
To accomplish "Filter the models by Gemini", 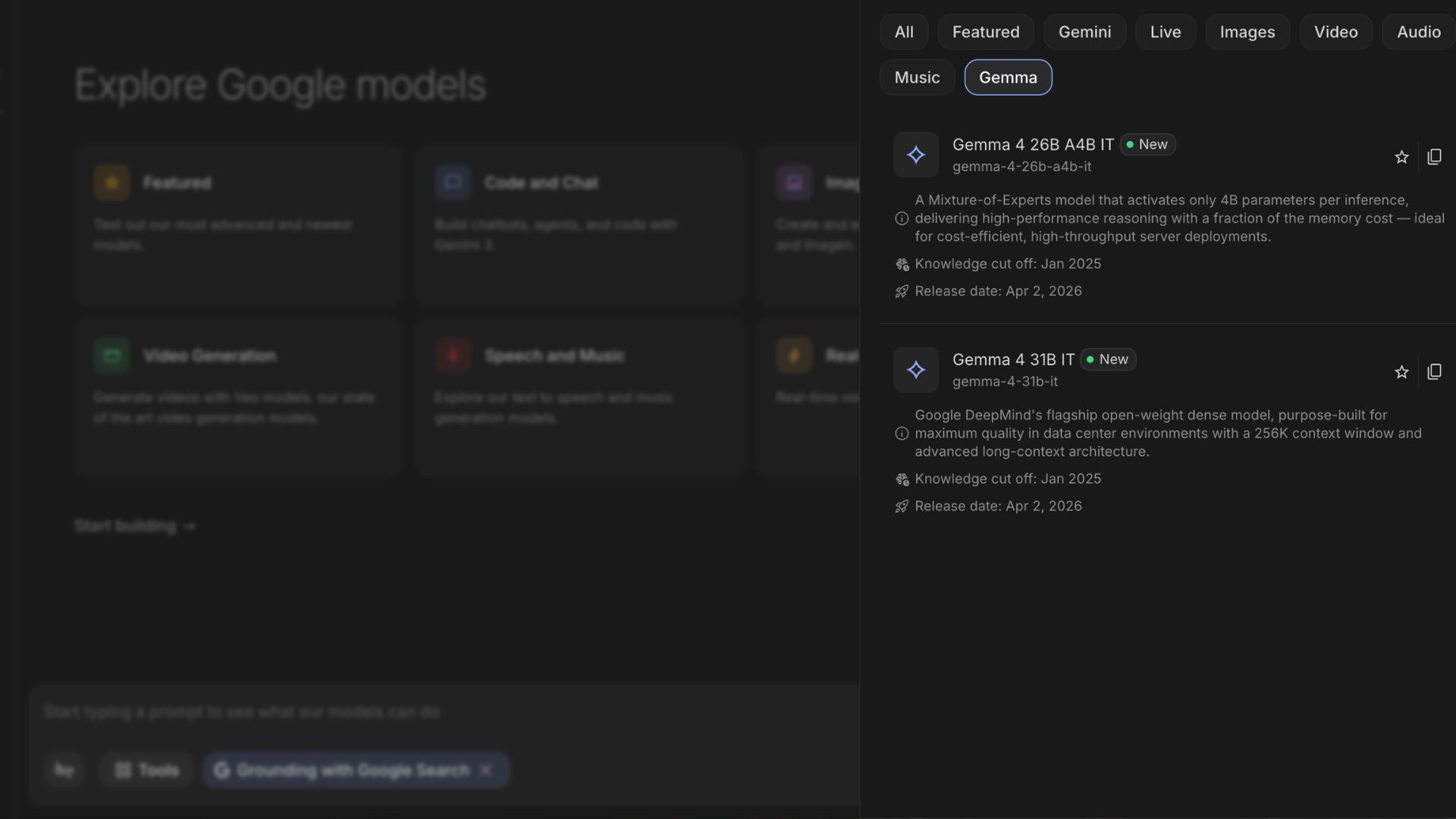I will point(1084,32).
